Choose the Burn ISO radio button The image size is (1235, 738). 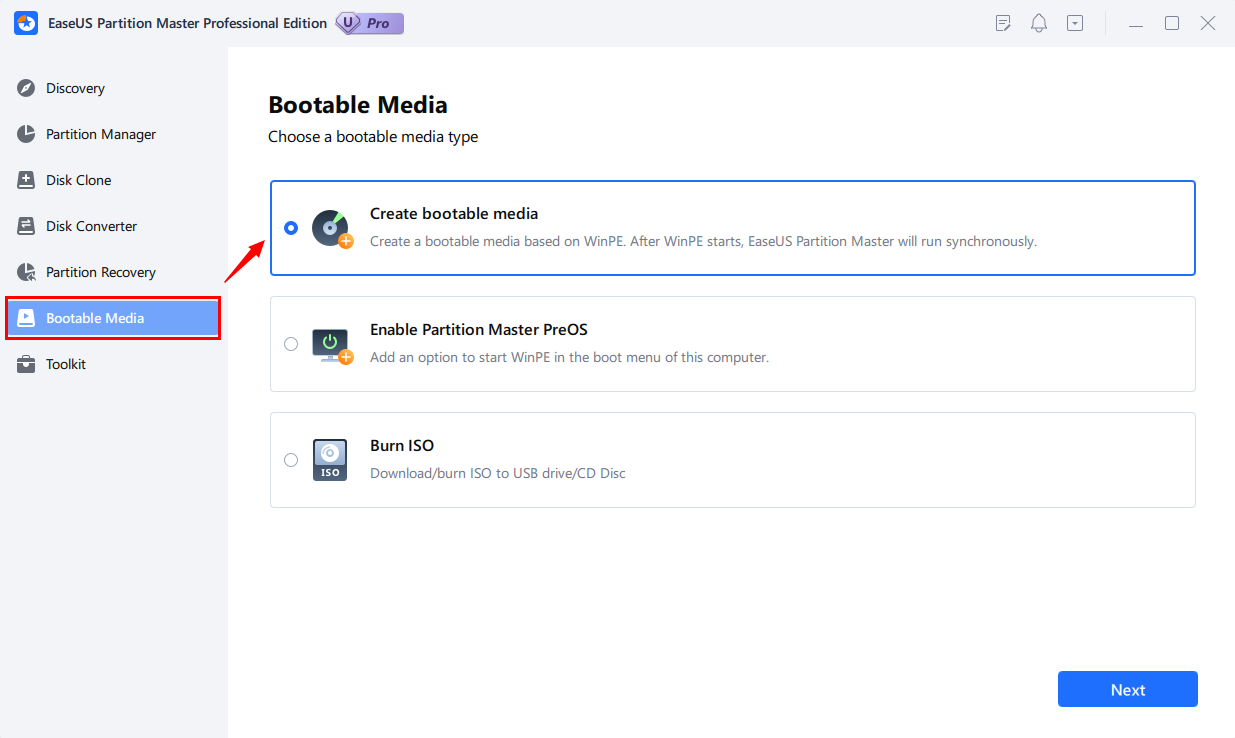click(291, 460)
